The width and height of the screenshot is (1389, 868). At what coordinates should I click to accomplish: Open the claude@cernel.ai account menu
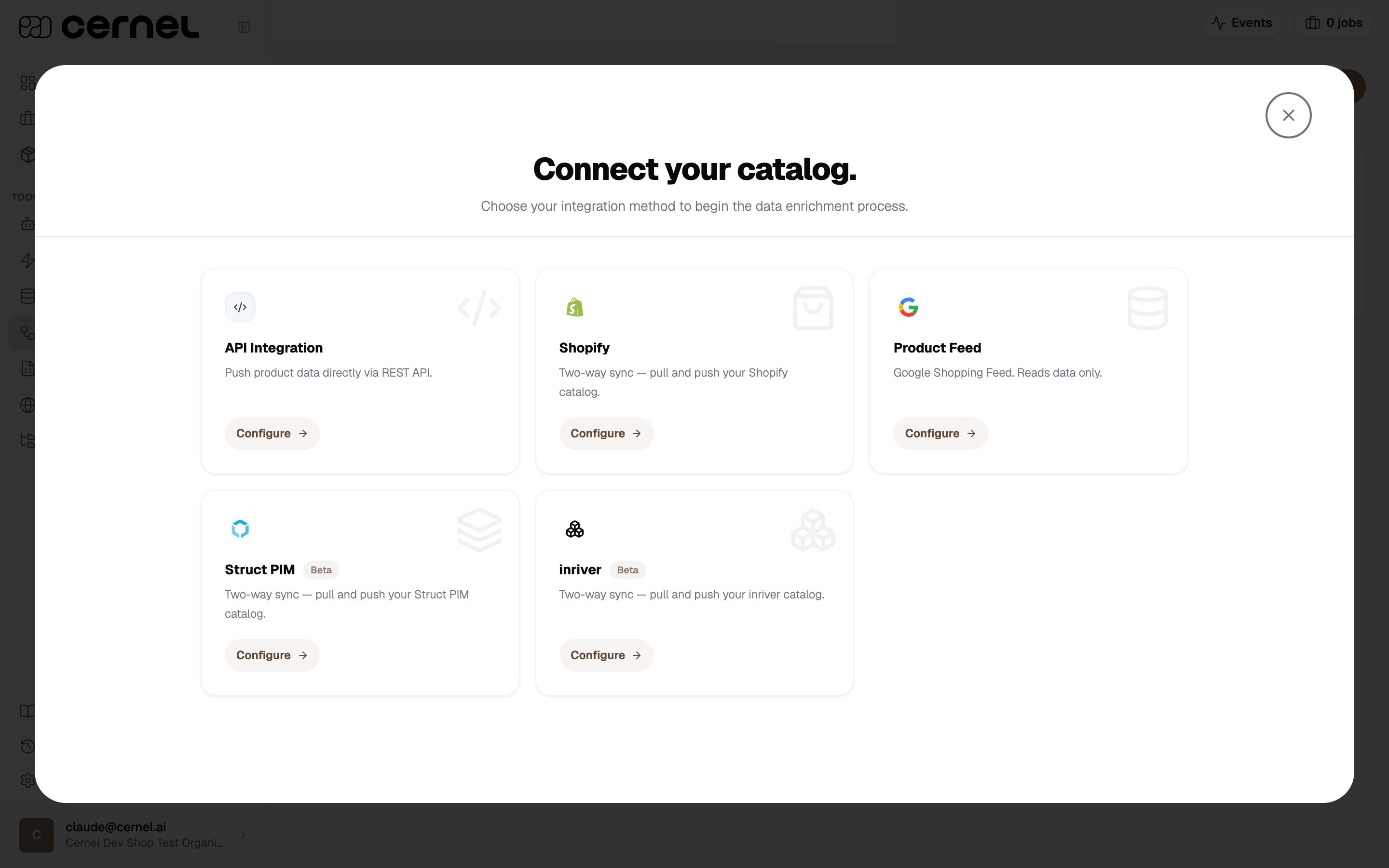[x=133, y=835]
